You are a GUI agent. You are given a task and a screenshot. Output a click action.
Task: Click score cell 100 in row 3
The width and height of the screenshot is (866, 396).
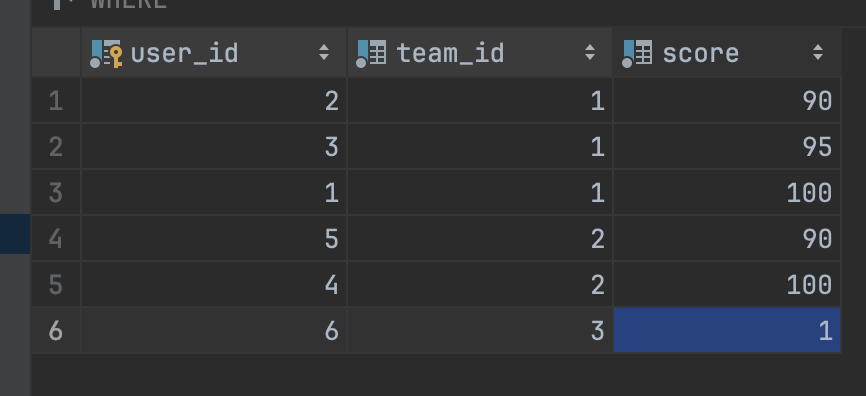pyautogui.click(x=727, y=192)
